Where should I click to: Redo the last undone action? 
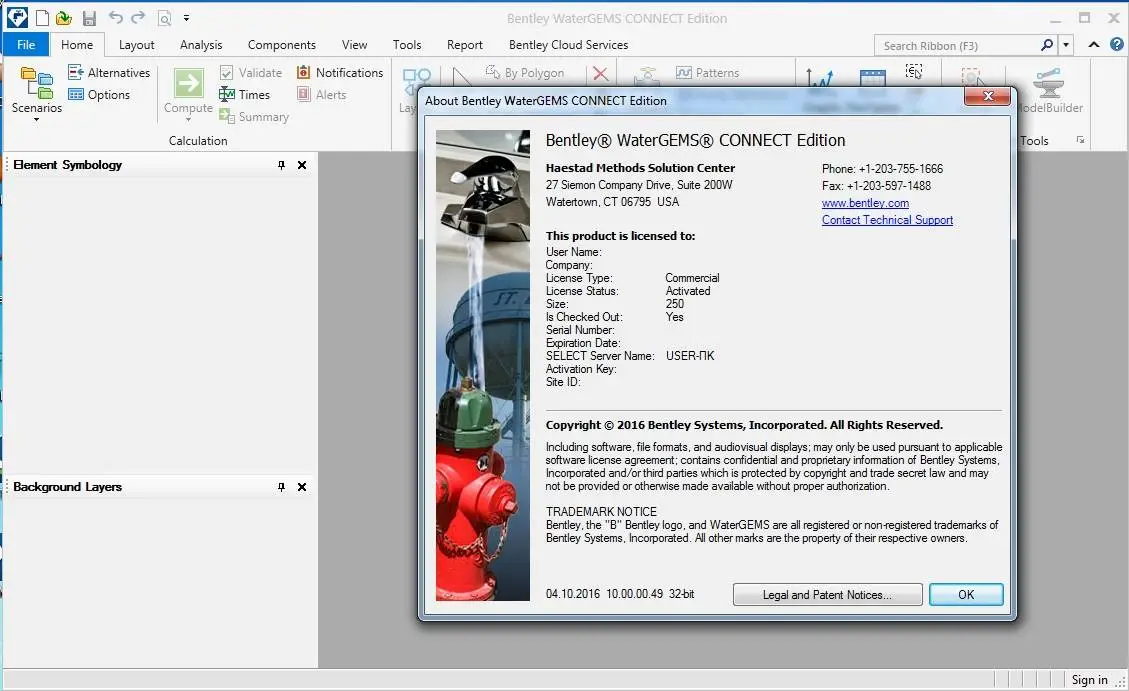(x=138, y=17)
